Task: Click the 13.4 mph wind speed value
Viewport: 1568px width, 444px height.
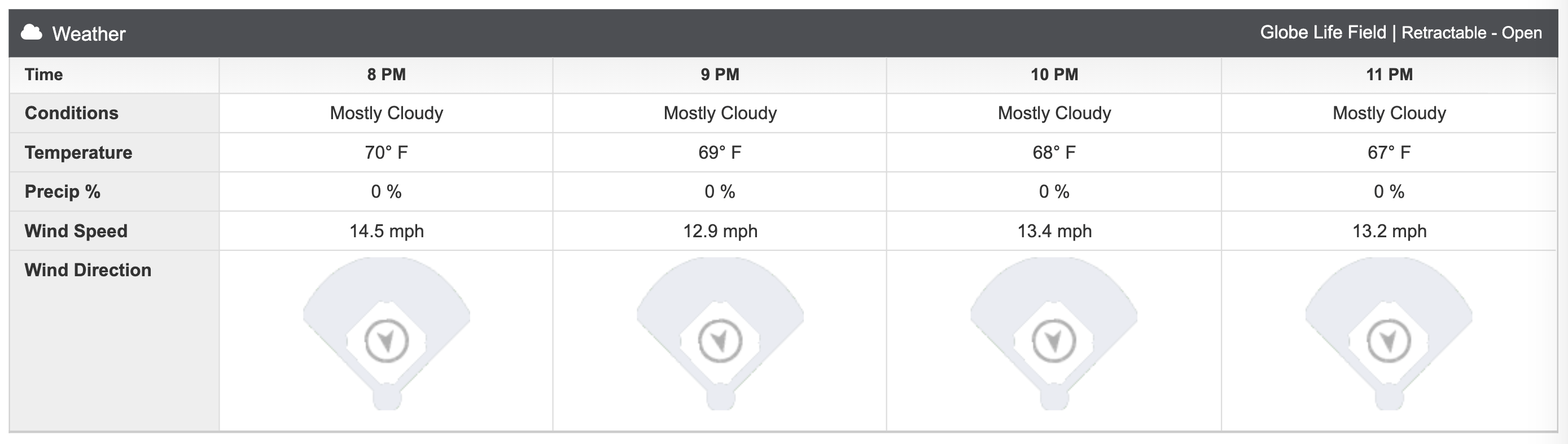Action: point(1054,231)
